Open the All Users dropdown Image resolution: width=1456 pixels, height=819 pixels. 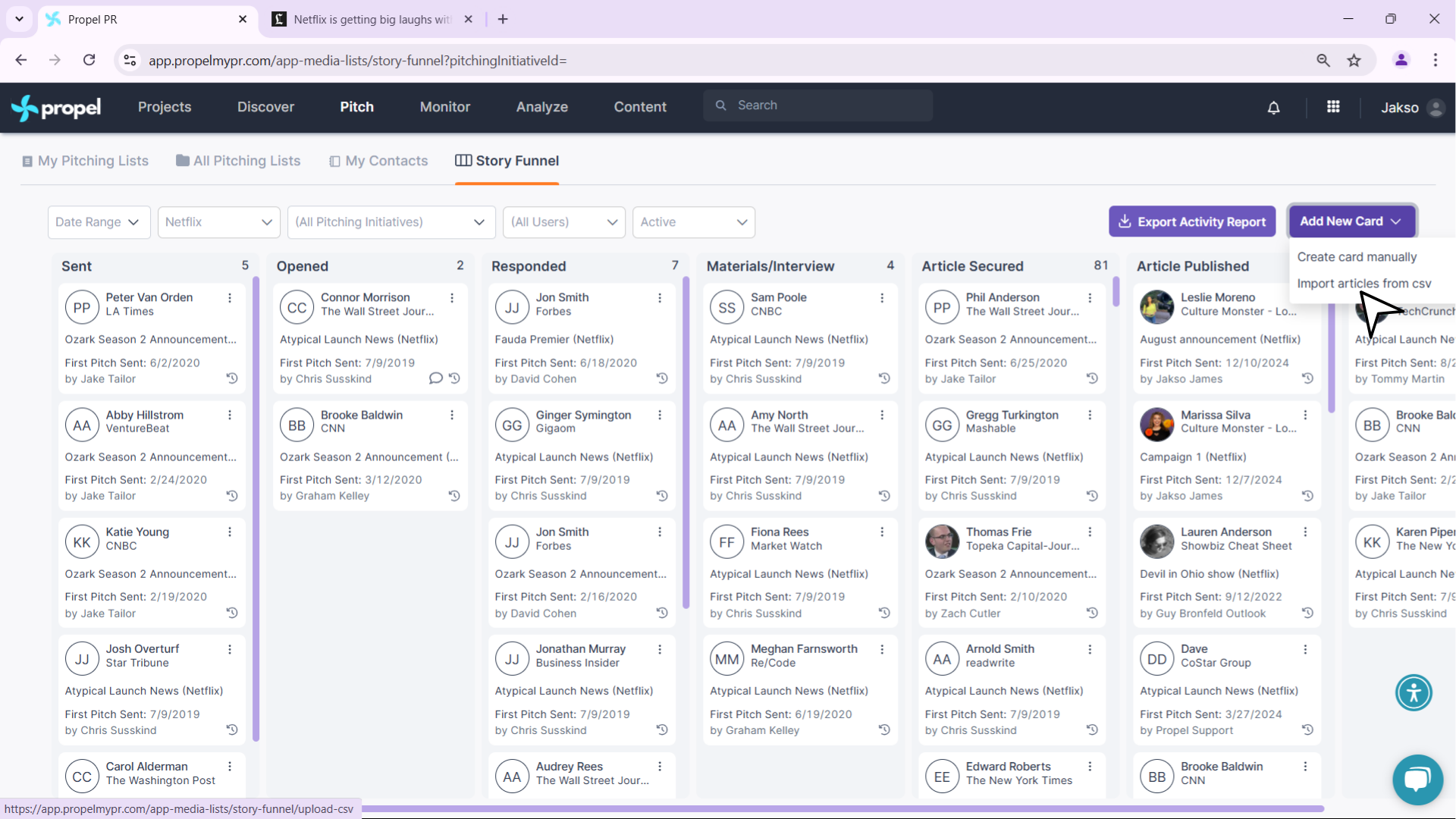tap(563, 222)
